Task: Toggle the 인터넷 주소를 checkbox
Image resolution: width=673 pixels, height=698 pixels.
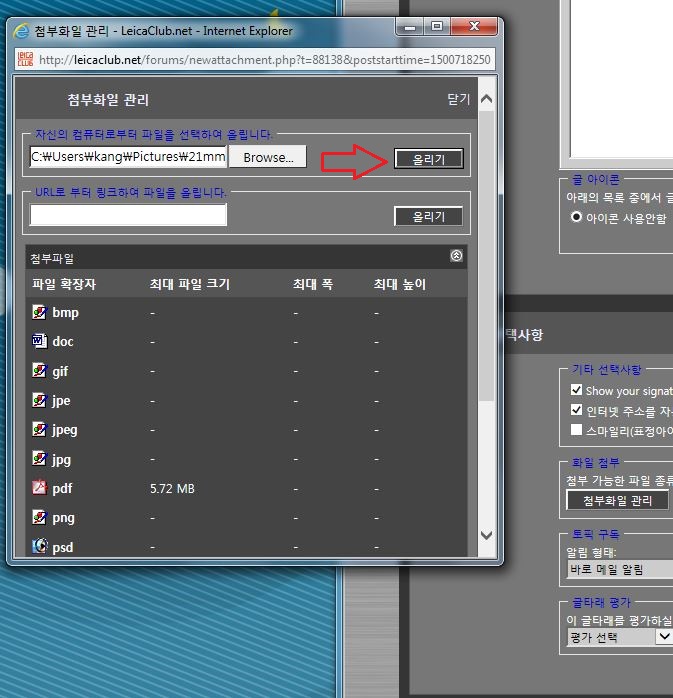Action: 576,410
